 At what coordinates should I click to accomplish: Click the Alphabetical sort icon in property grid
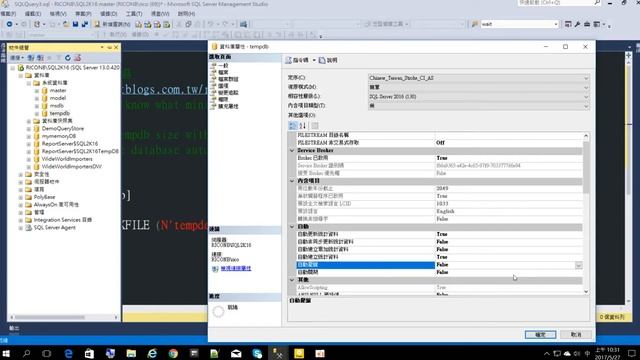coord(302,126)
